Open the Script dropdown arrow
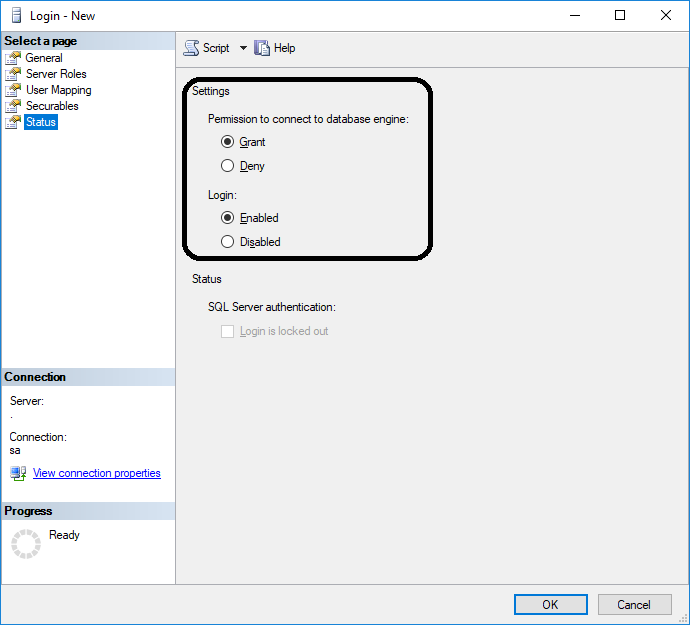Image resolution: width=690 pixels, height=625 pixels. pyautogui.click(x=243, y=48)
